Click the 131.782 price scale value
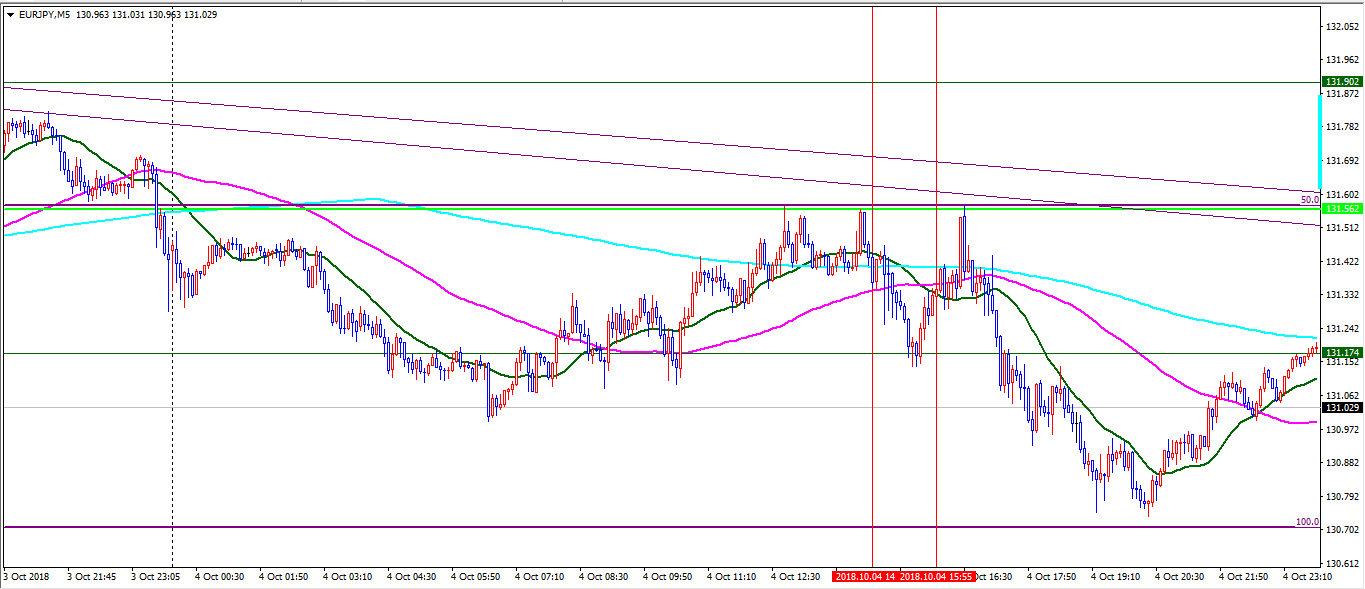The image size is (1365, 589). coord(1342,127)
